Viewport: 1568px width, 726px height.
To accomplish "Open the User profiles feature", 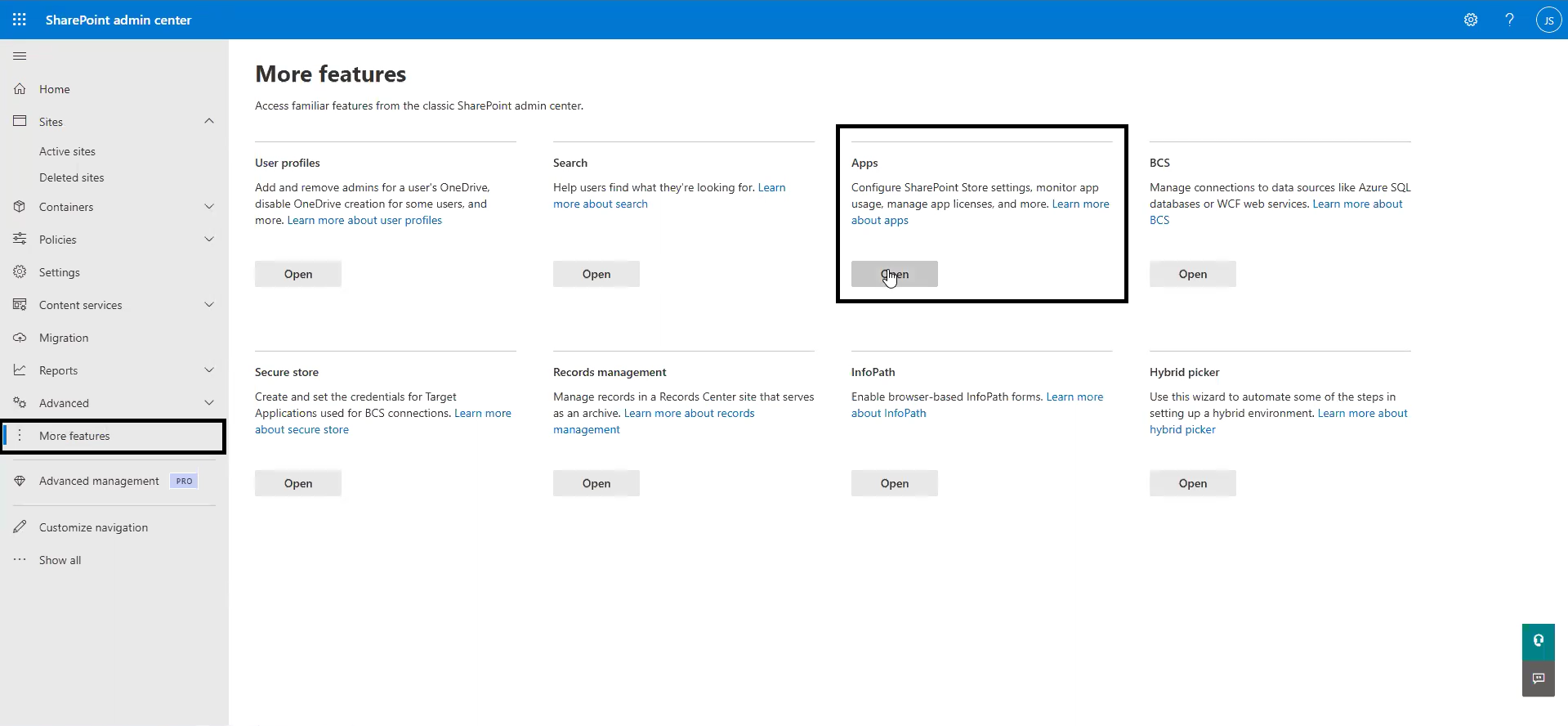I will point(297,274).
